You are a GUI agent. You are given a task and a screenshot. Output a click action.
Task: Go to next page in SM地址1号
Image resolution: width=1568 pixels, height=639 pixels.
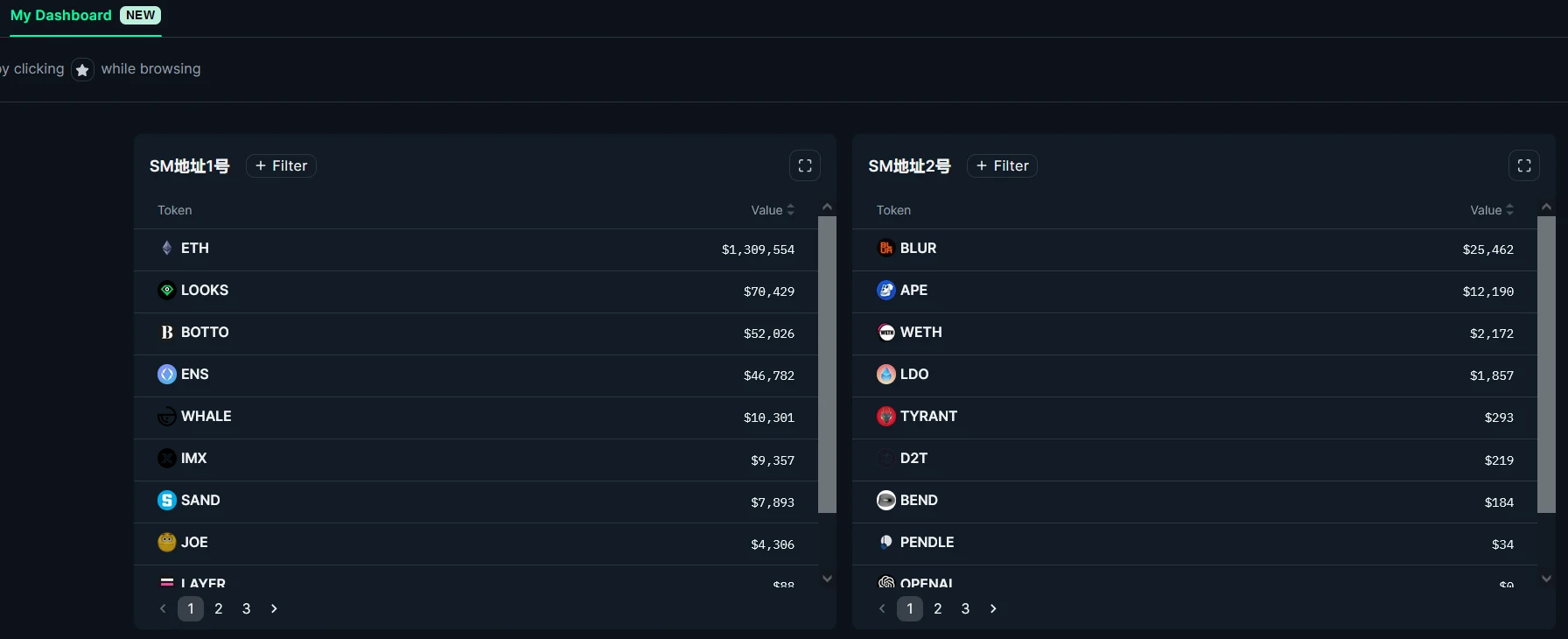pyautogui.click(x=274, y=608)
